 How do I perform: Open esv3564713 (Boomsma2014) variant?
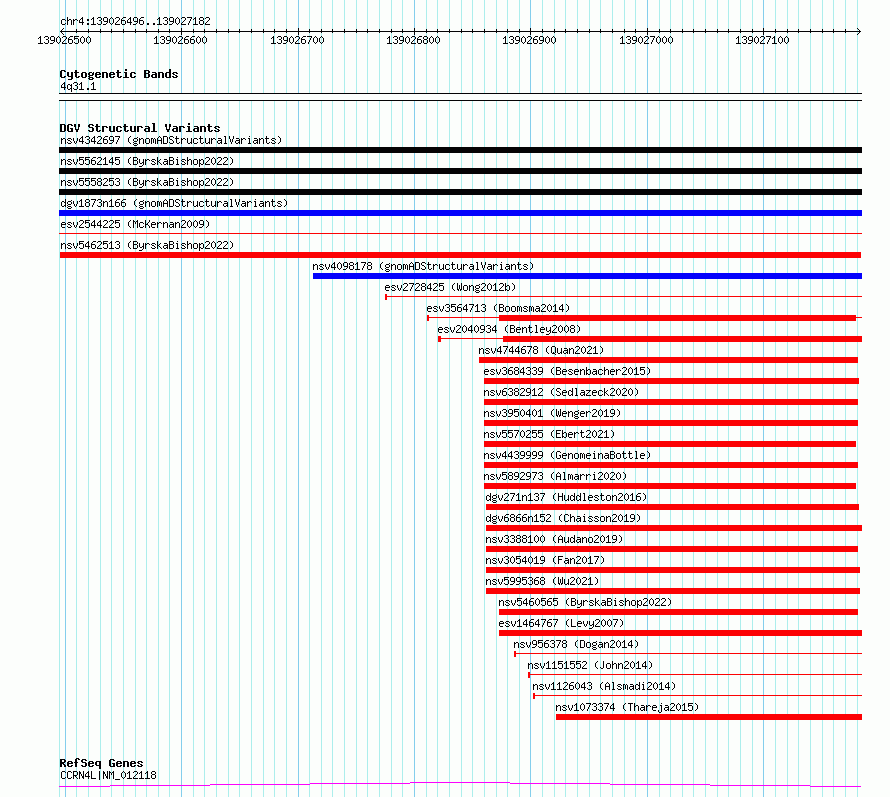point(498,308)
